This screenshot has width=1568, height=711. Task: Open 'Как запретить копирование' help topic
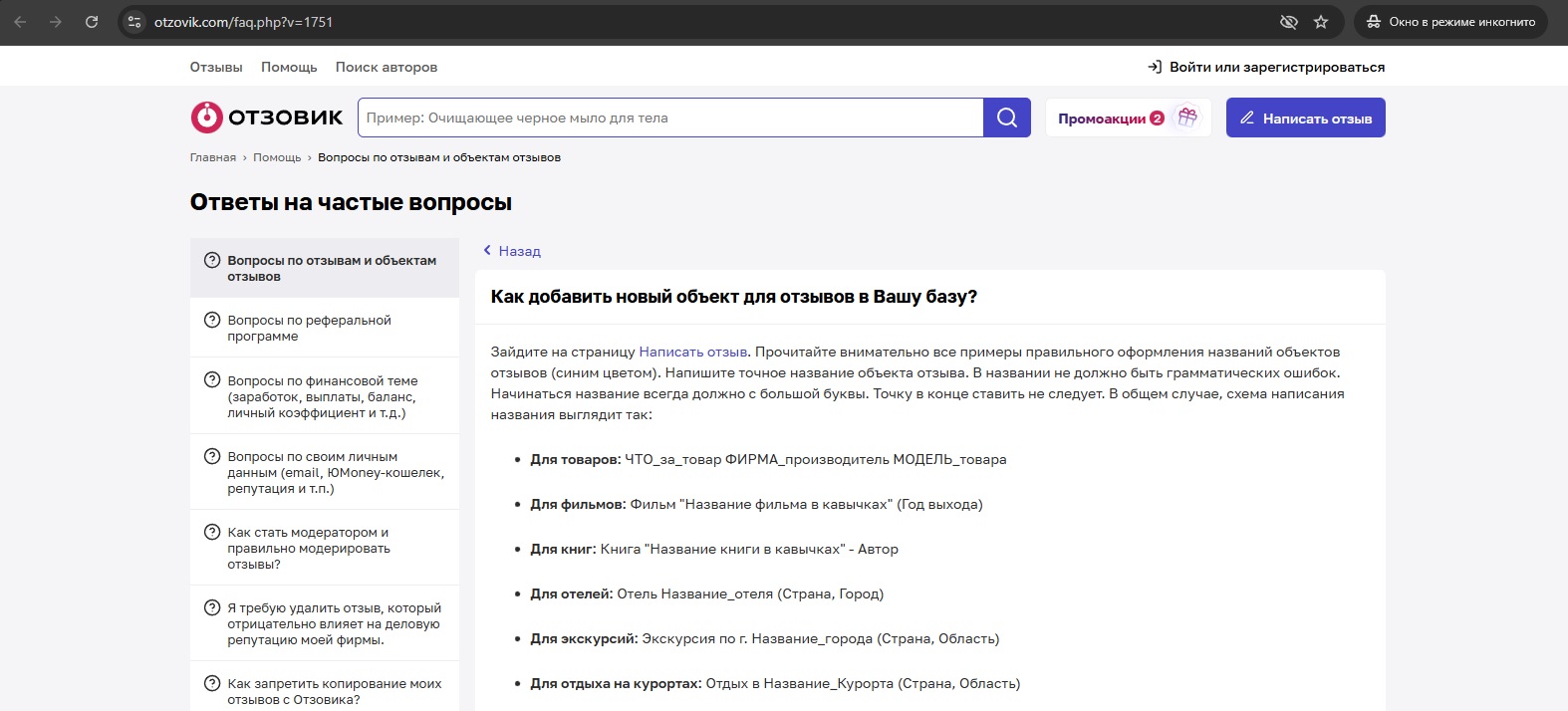pos(334,690)
